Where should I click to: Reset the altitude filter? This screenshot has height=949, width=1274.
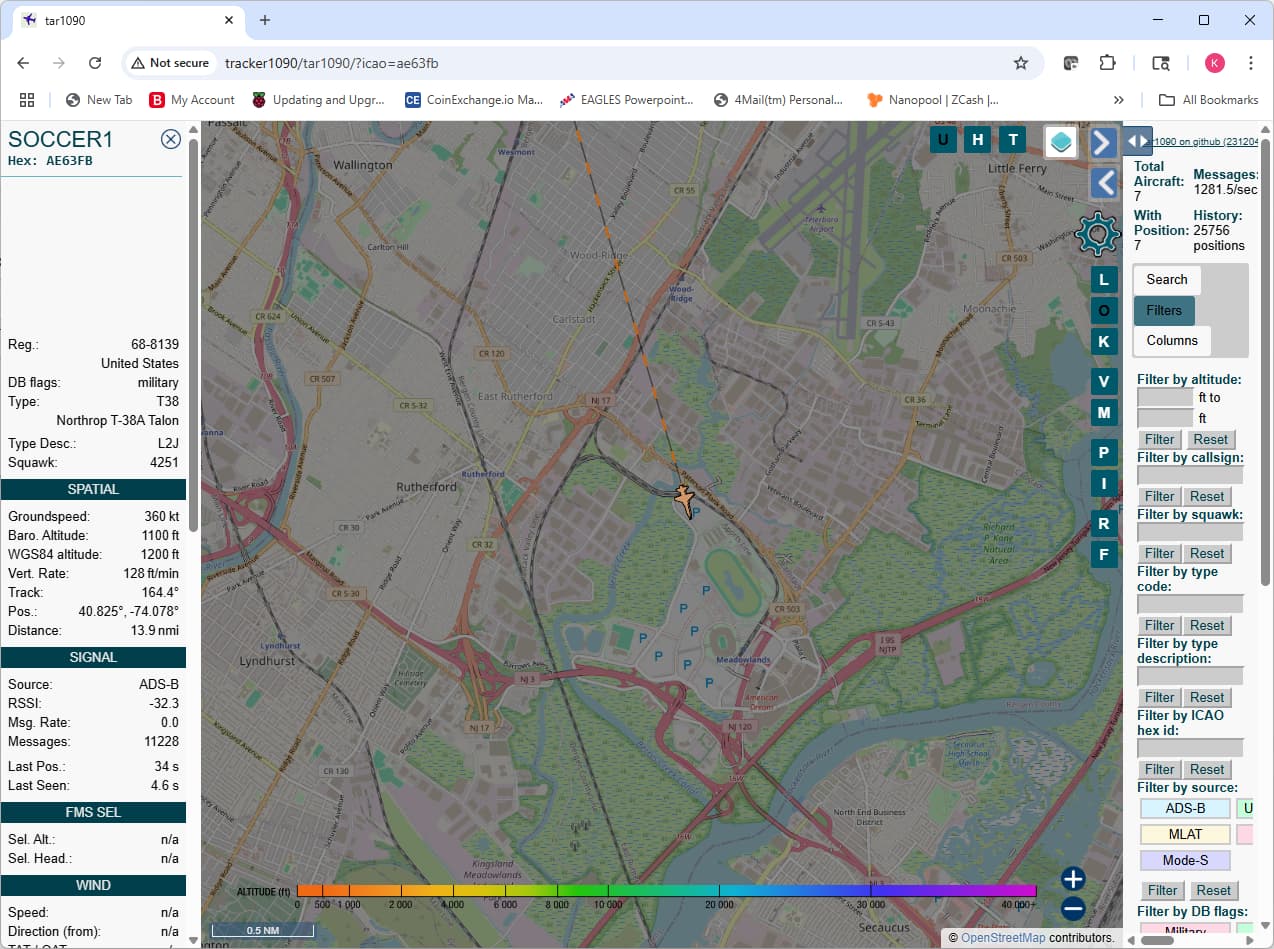pyautogui.click(x=1210, y=440)
